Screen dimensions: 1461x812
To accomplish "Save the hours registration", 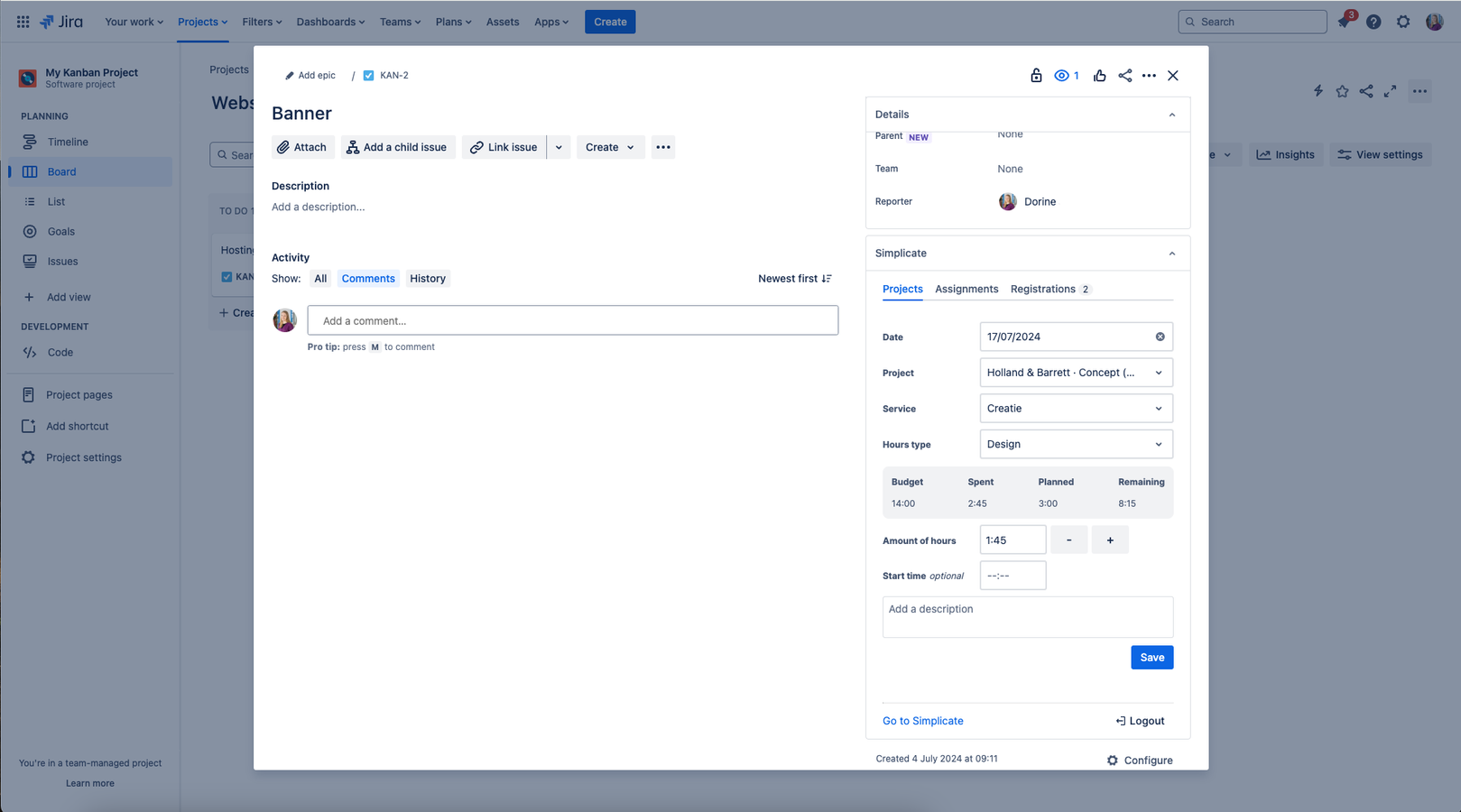I will click(x=1152, y=658).
